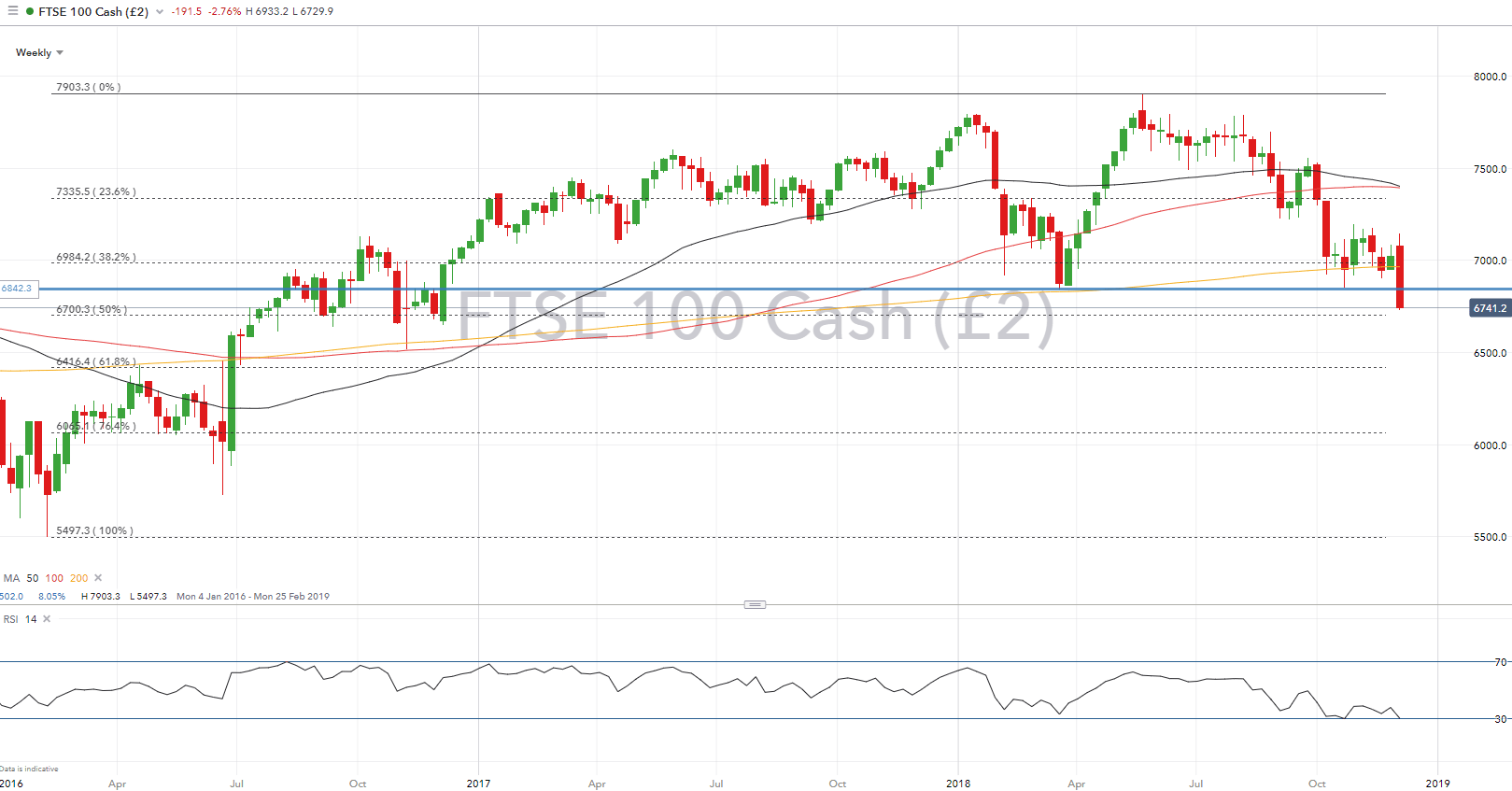The width and height of the screenshot is (1512, 791).
Task: Click the MA indicator name label
Action: coord(11,578)
